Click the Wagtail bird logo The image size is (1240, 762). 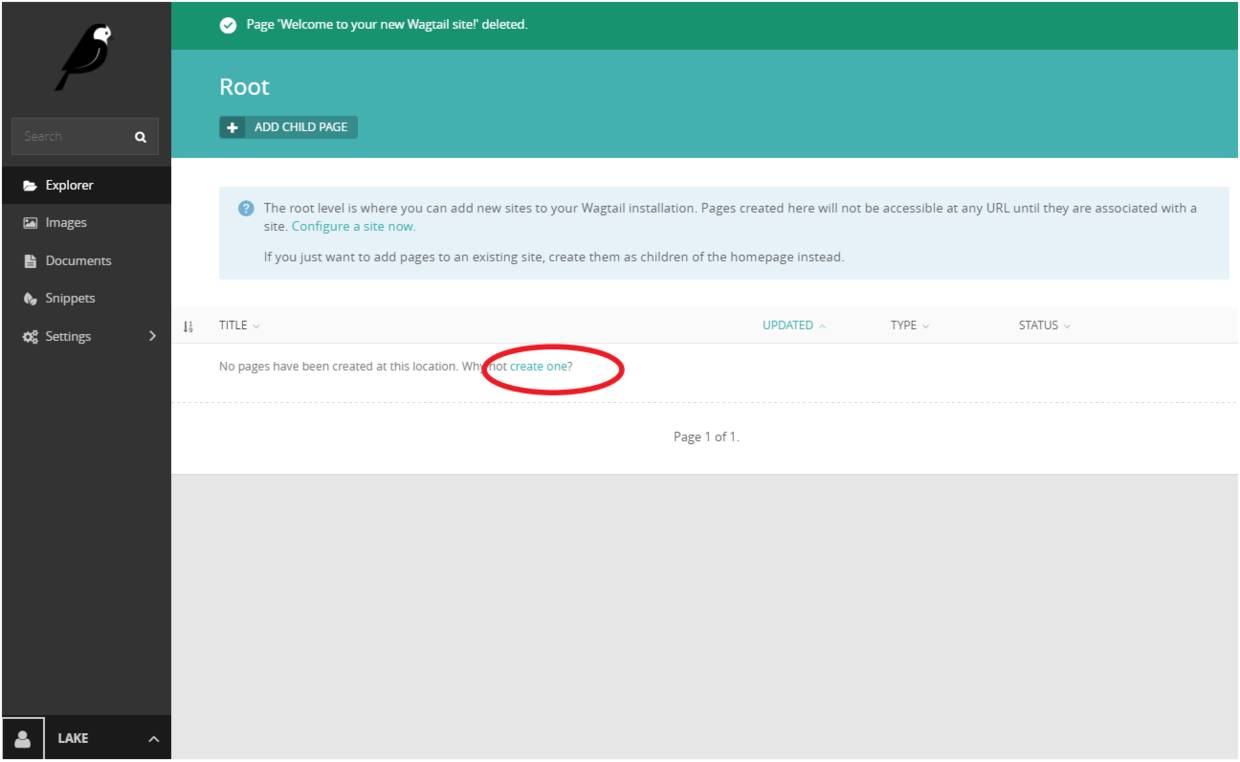click(x=84, y=57)
